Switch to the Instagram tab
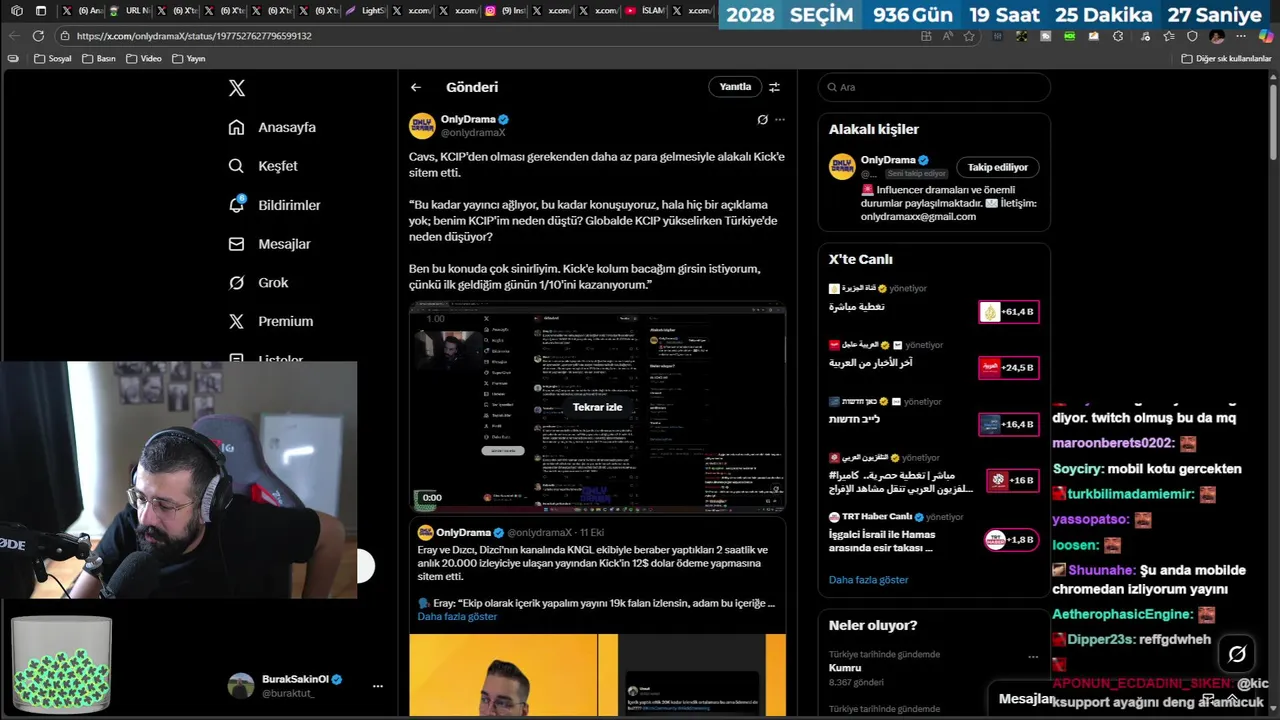The width and height of the screenshot is (1280, 720). [505, 11]
